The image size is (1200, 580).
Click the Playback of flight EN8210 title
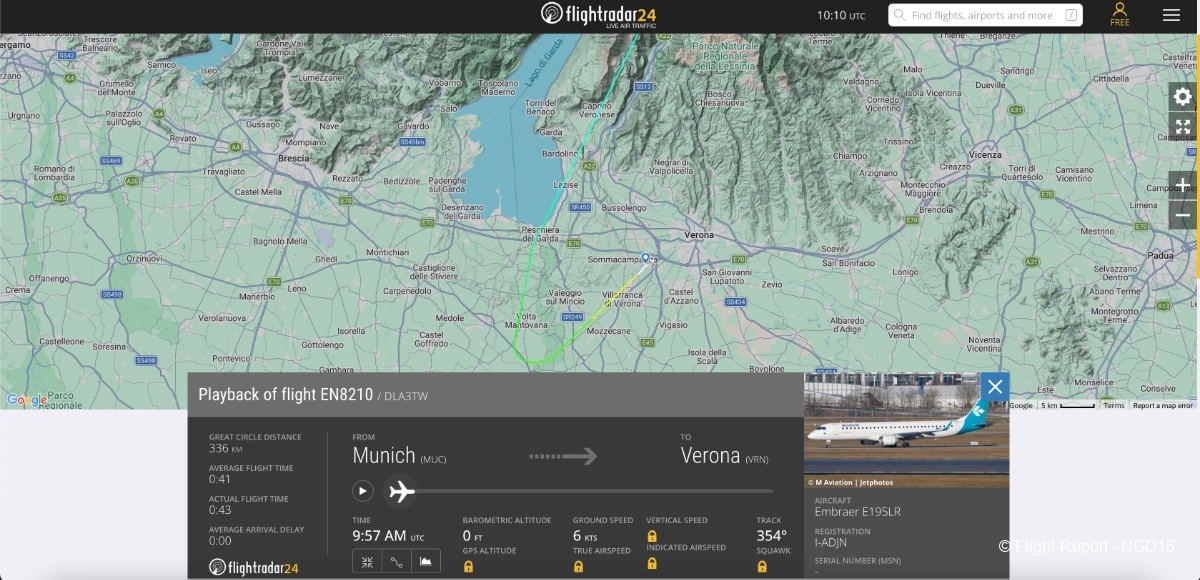tap(285, 395)
